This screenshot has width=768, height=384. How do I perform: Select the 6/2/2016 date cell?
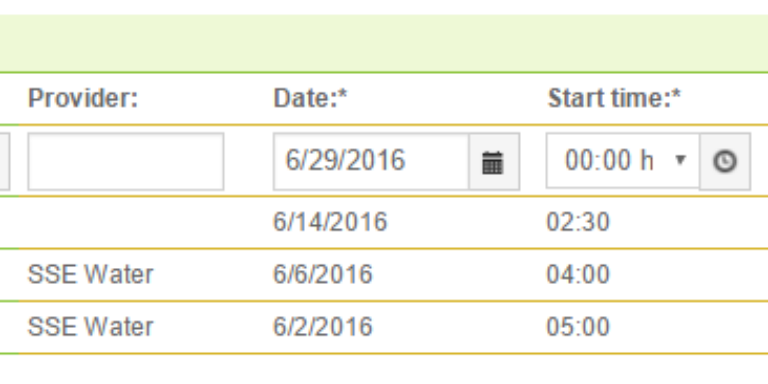point(323,327)
